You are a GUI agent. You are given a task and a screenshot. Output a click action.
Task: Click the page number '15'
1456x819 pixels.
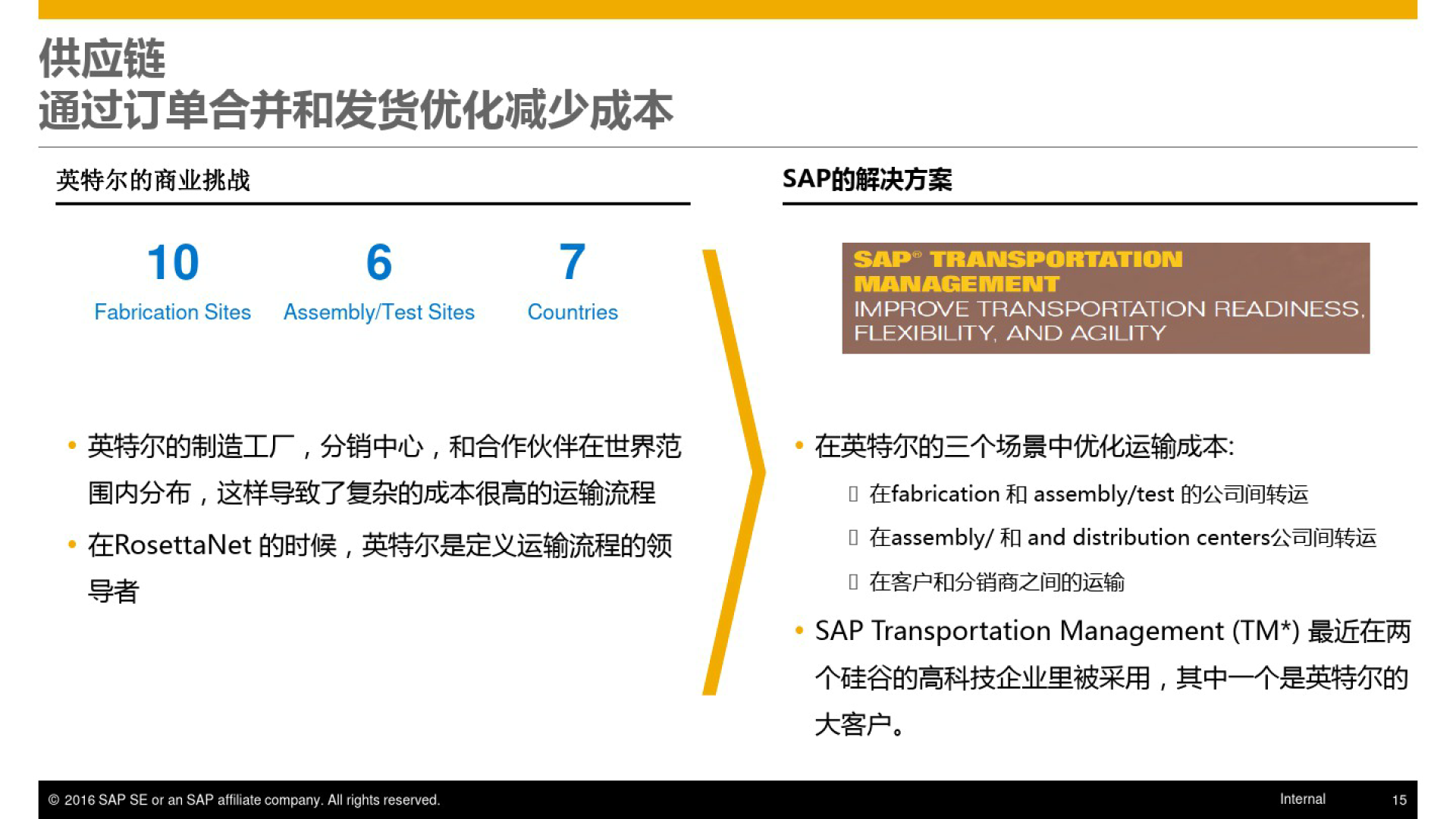[1399, 800]
